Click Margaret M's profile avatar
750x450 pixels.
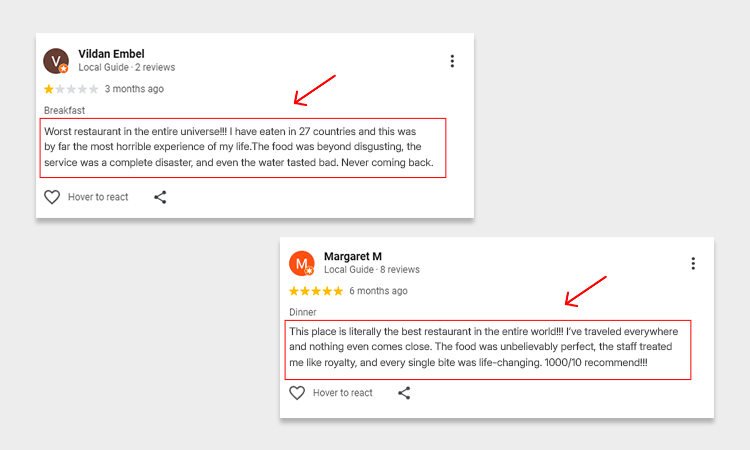pos(301,263)
